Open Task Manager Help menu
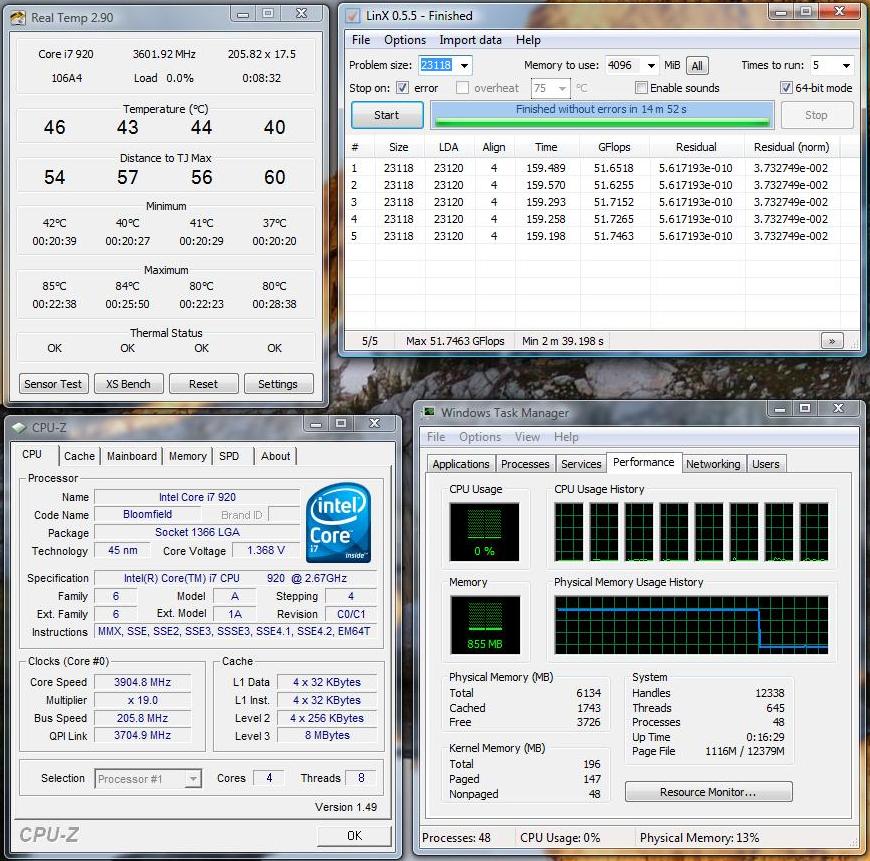The image size is (870, 861). pos(566,437)
